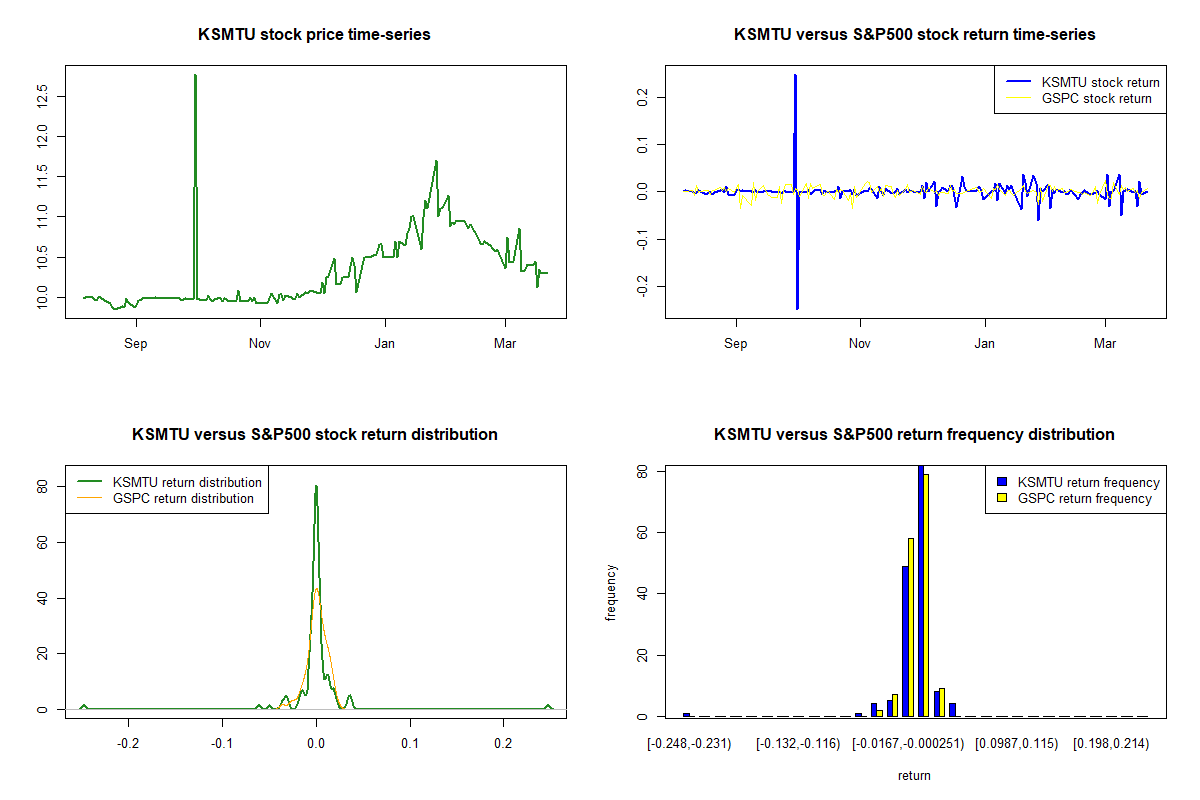Click blue KSMTU return frequency legend swatch
1200x800 pixels.
tap(1003, 483)
